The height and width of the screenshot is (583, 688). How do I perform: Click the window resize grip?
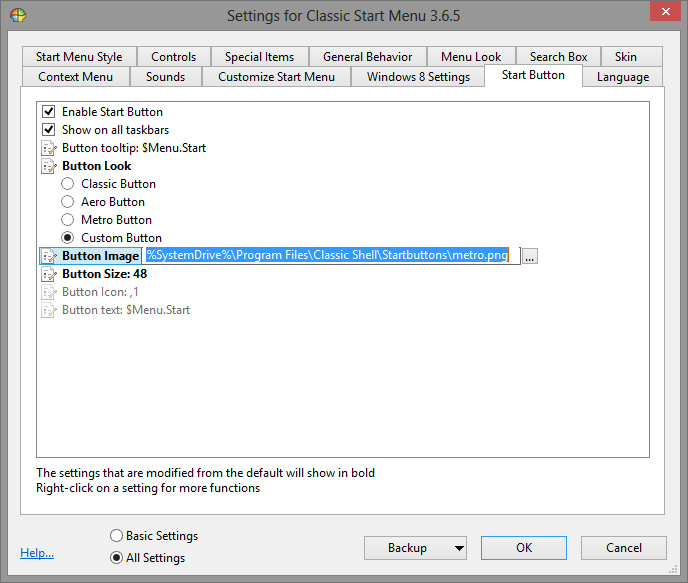[x=673, y=569]
